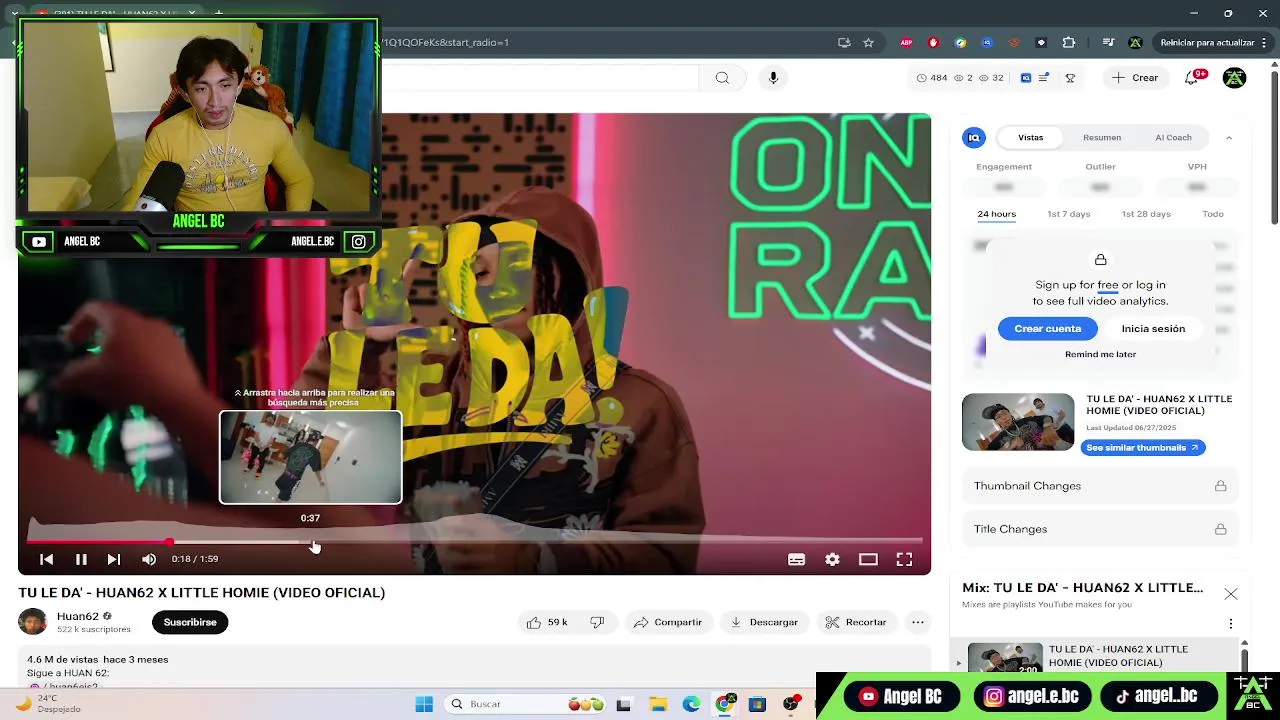Open the media controls icon in Chrome toolbar
This screenshot has width=1280, height=720.
point(1107,43)
